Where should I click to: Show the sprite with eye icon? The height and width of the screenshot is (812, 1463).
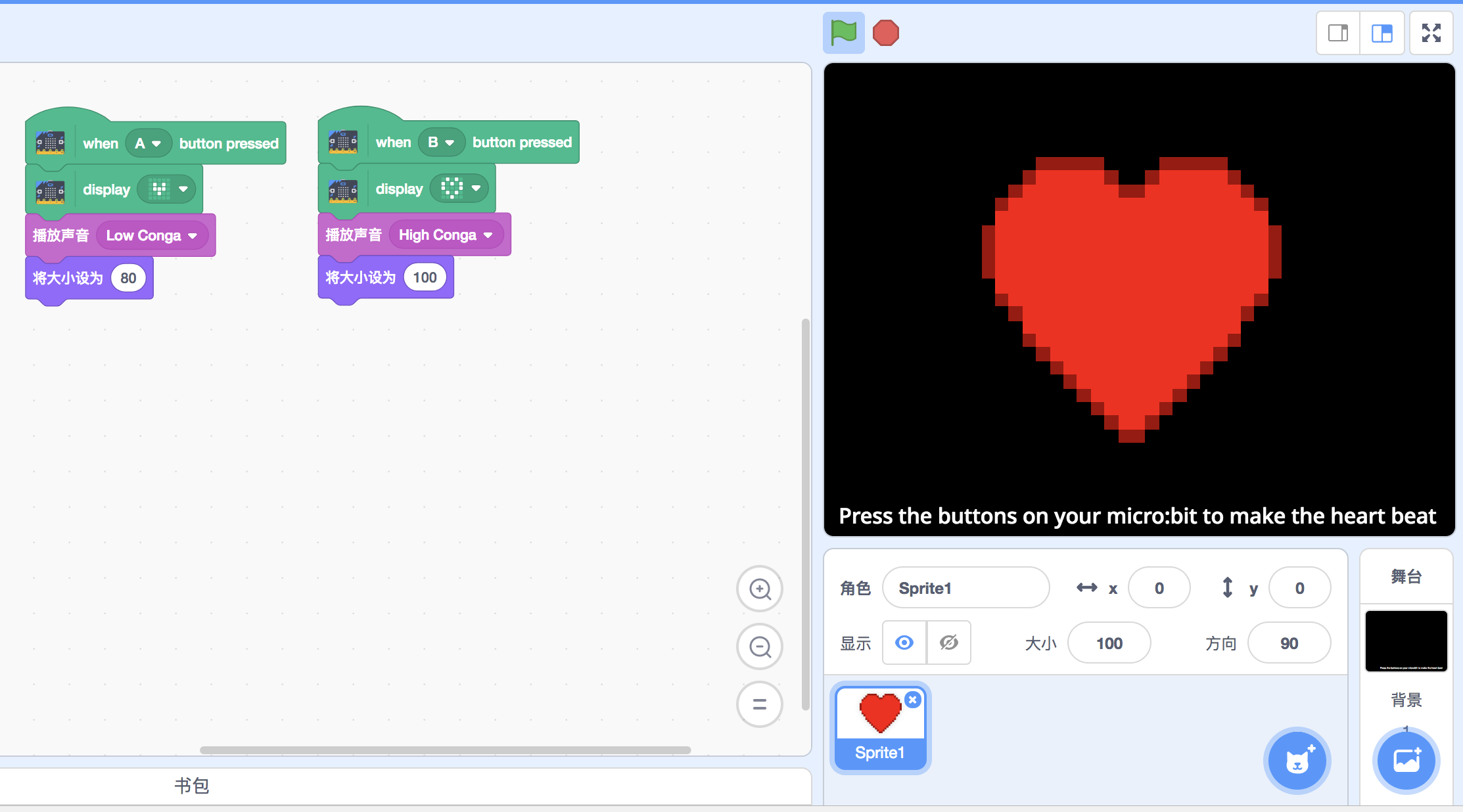pos(904,643)
